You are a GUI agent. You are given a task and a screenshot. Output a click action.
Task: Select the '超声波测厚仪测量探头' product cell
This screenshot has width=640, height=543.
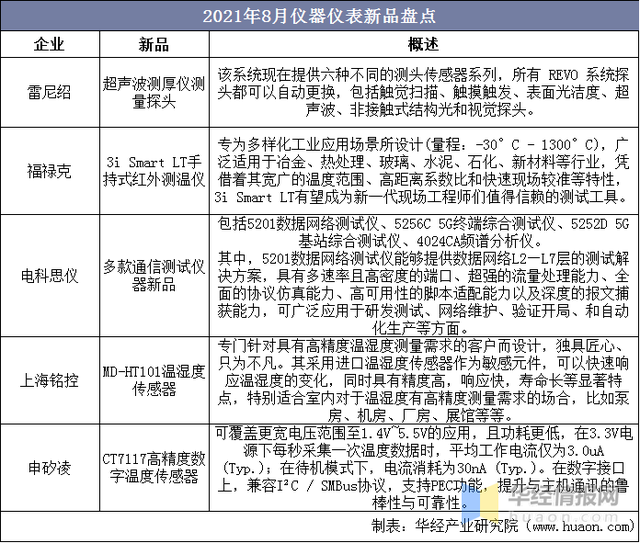[x=153, y=93]
